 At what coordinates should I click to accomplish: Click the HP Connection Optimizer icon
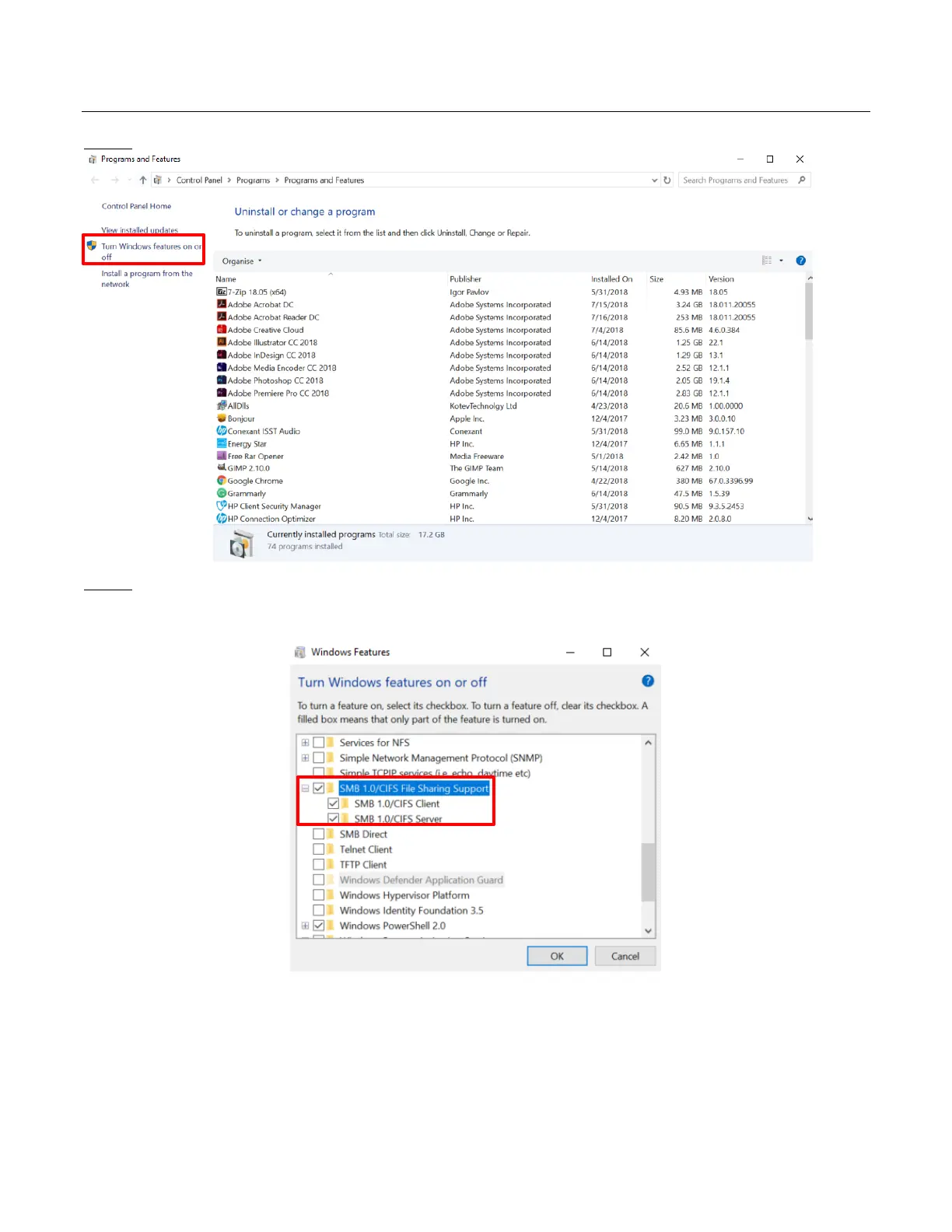(222, 519)
